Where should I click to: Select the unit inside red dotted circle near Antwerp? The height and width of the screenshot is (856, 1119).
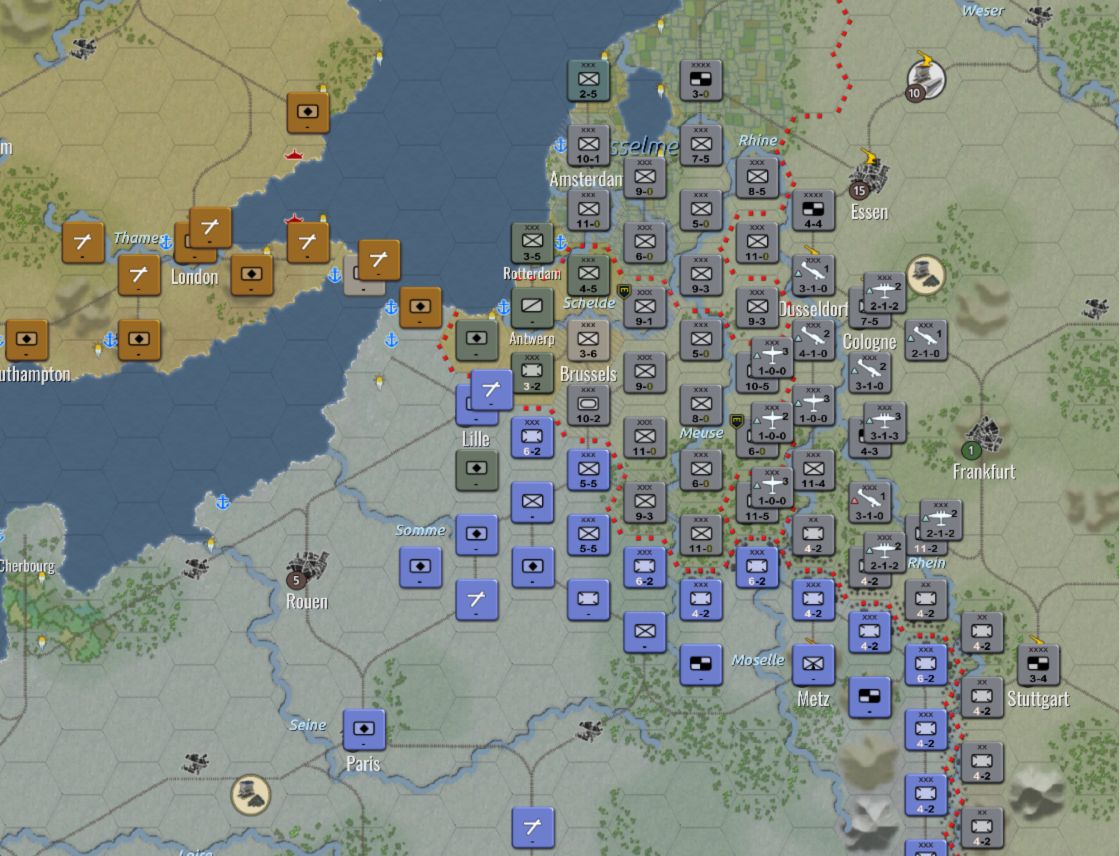point(476,340)
